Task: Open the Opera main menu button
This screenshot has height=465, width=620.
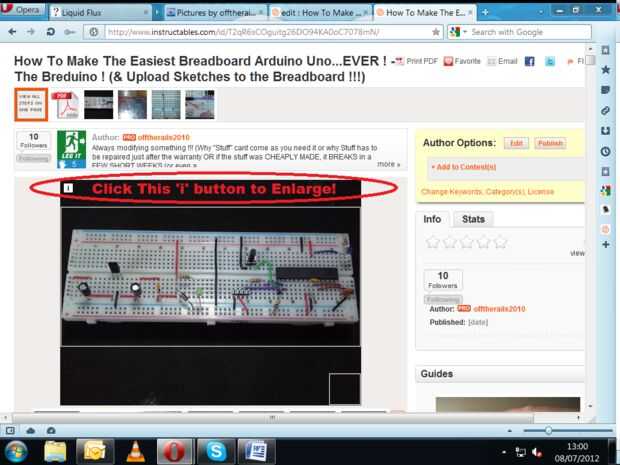Action: click(x=22, y=10)
